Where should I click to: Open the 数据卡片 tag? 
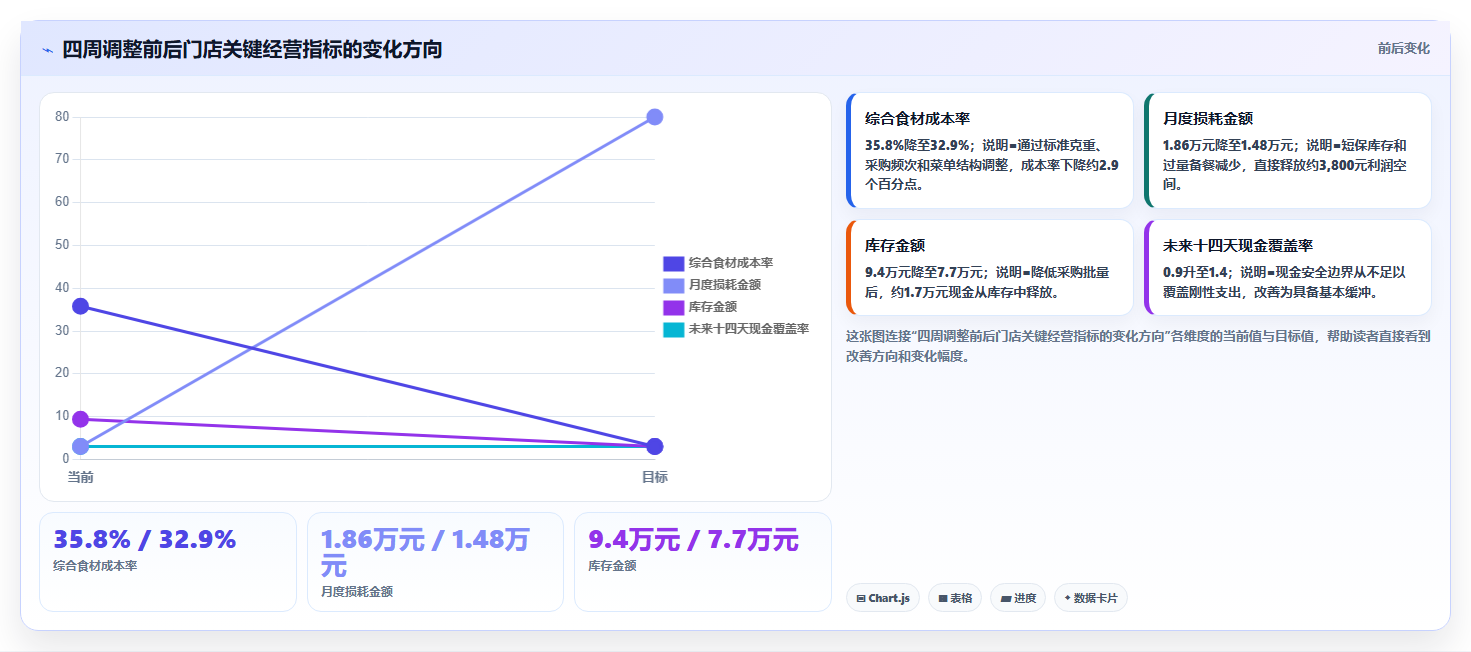point(1091,598)
